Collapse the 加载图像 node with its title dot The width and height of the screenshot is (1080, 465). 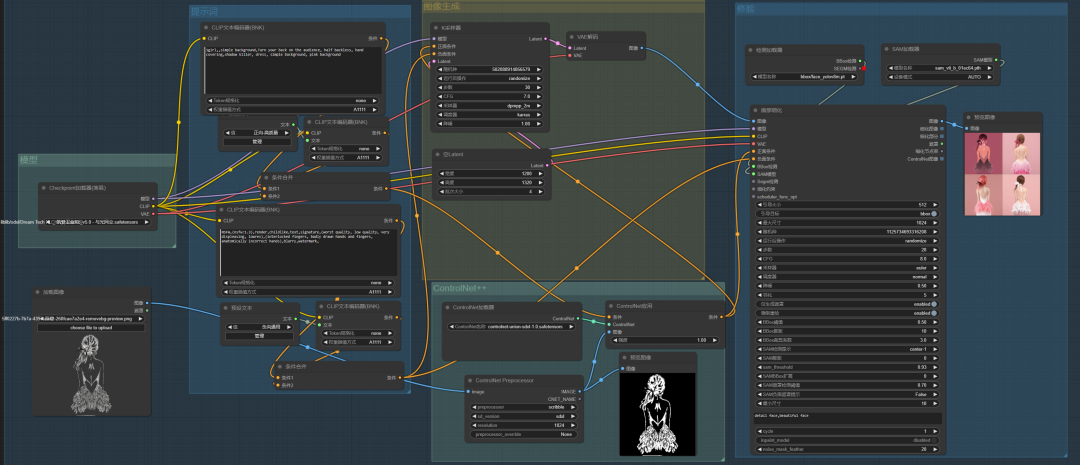tap(39, 292)
